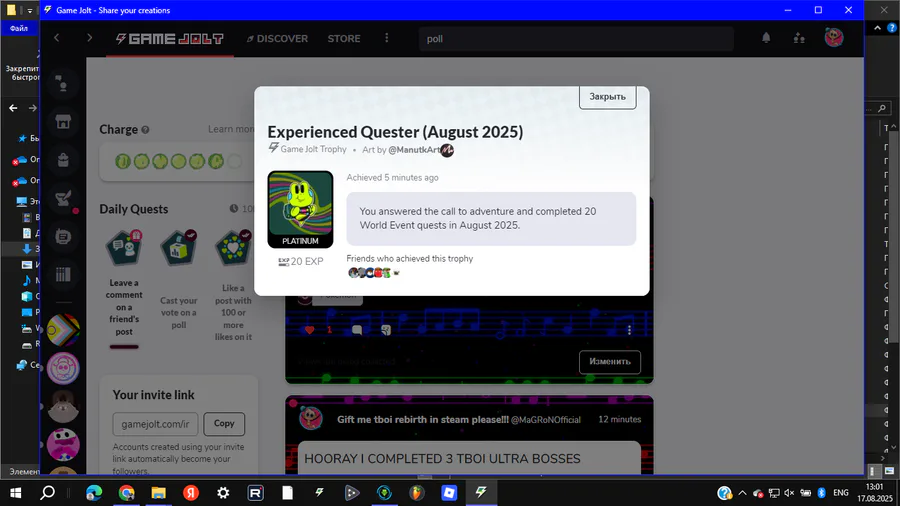Open the post's three-dot options menu

(629, 330)
